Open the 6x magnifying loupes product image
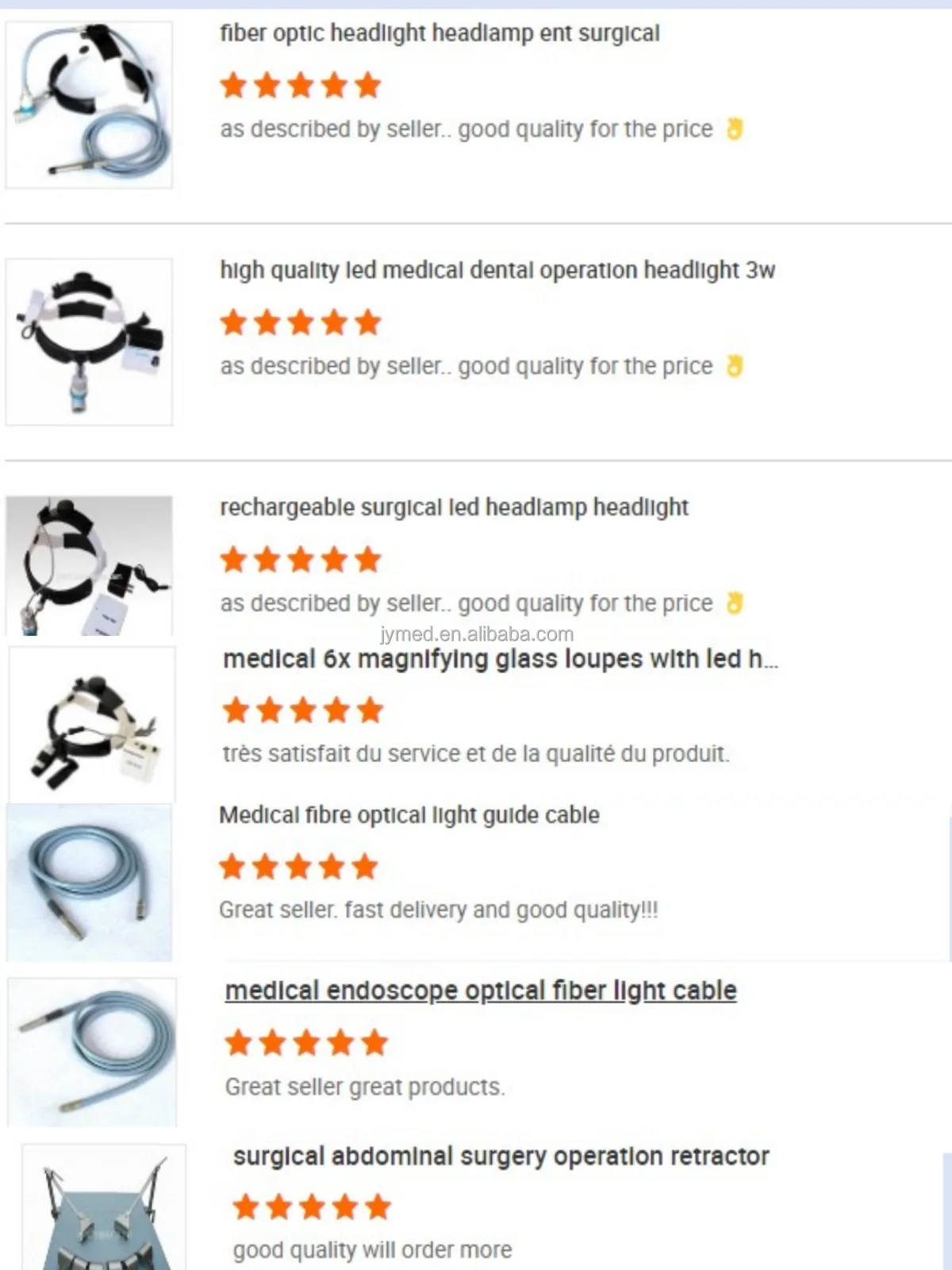 click(92, 724)
